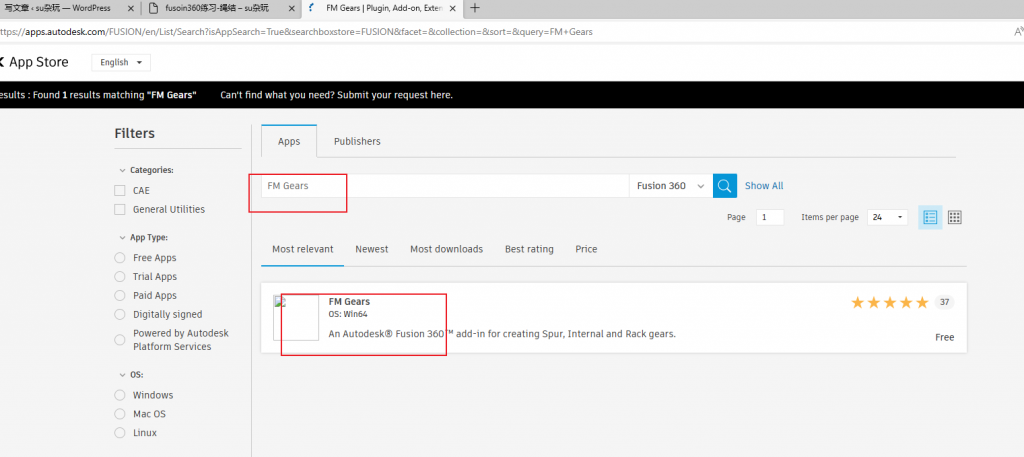The width and height of the screenshot is (1024, 457).
Task: Go to App Store home logo
Action: pos(34,63)
